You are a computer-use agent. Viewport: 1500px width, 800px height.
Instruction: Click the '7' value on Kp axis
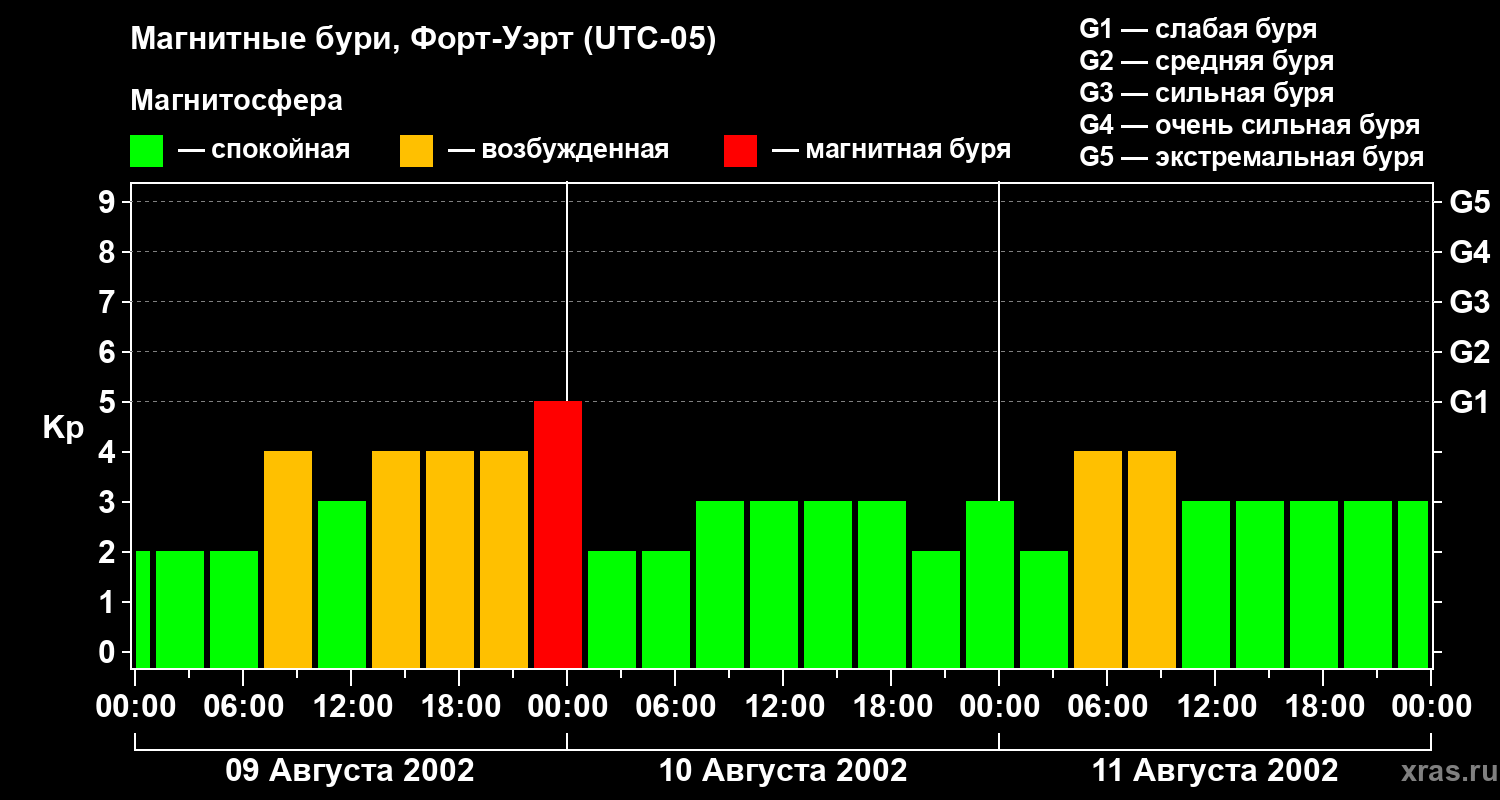click(108, 302)
